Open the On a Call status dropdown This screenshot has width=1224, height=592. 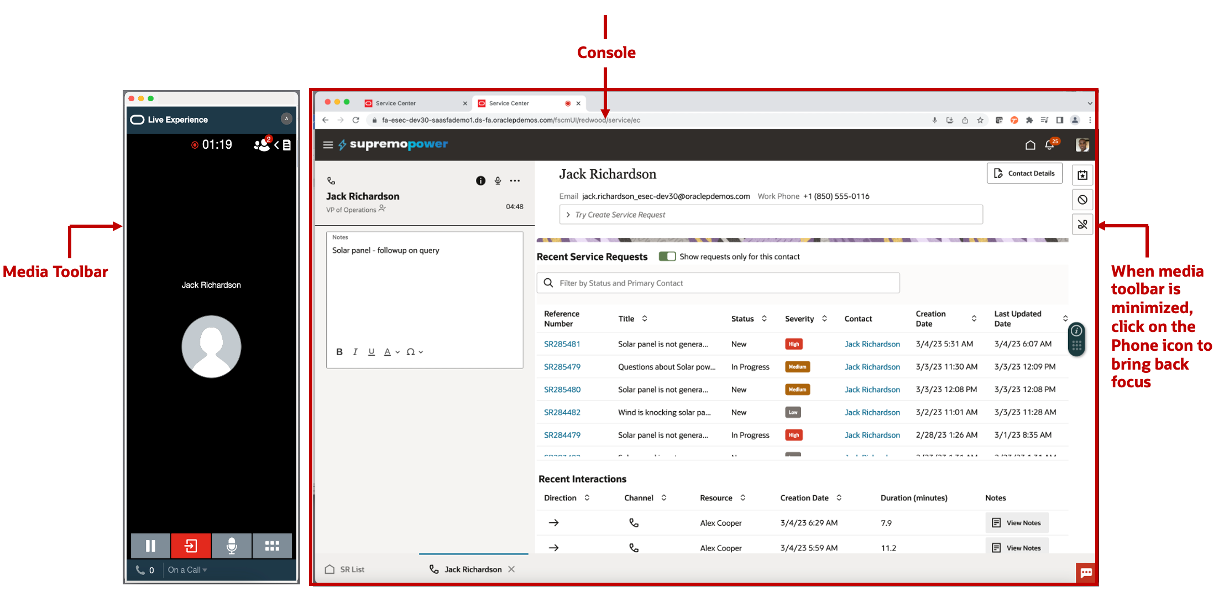[188, 570]
